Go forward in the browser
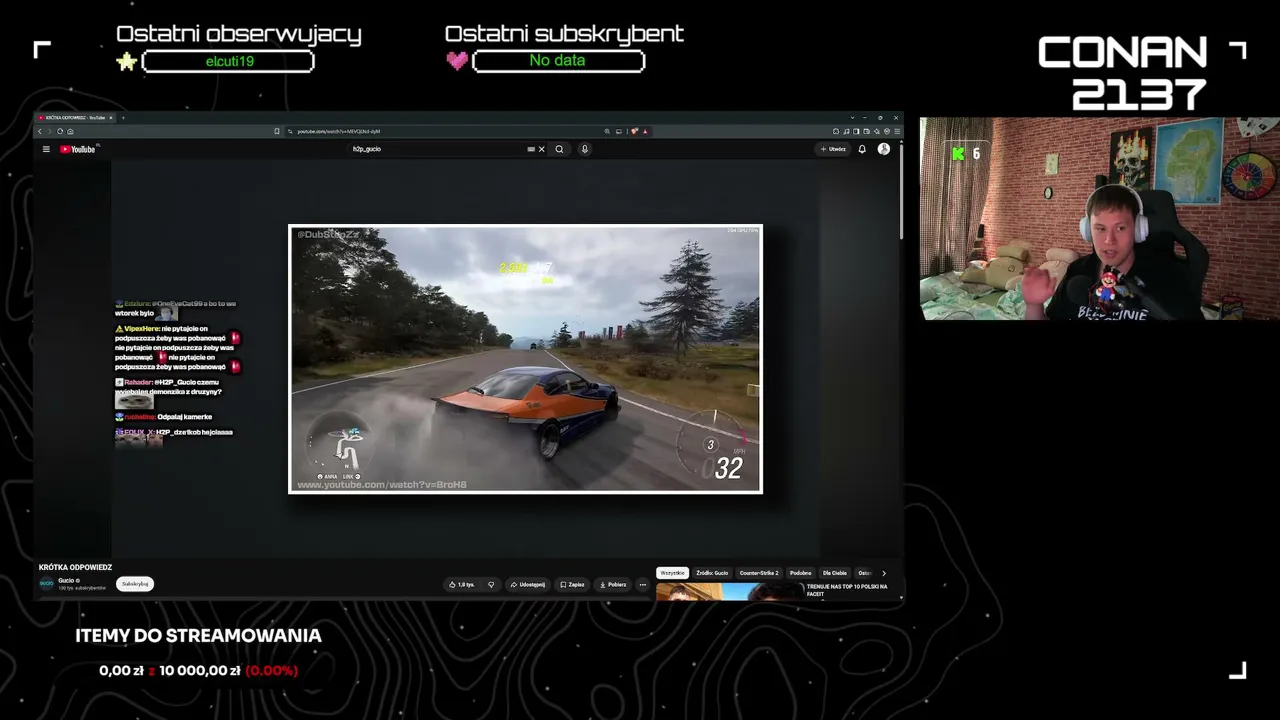Viewport: 1280px width, 720px height. coord(50,131)
